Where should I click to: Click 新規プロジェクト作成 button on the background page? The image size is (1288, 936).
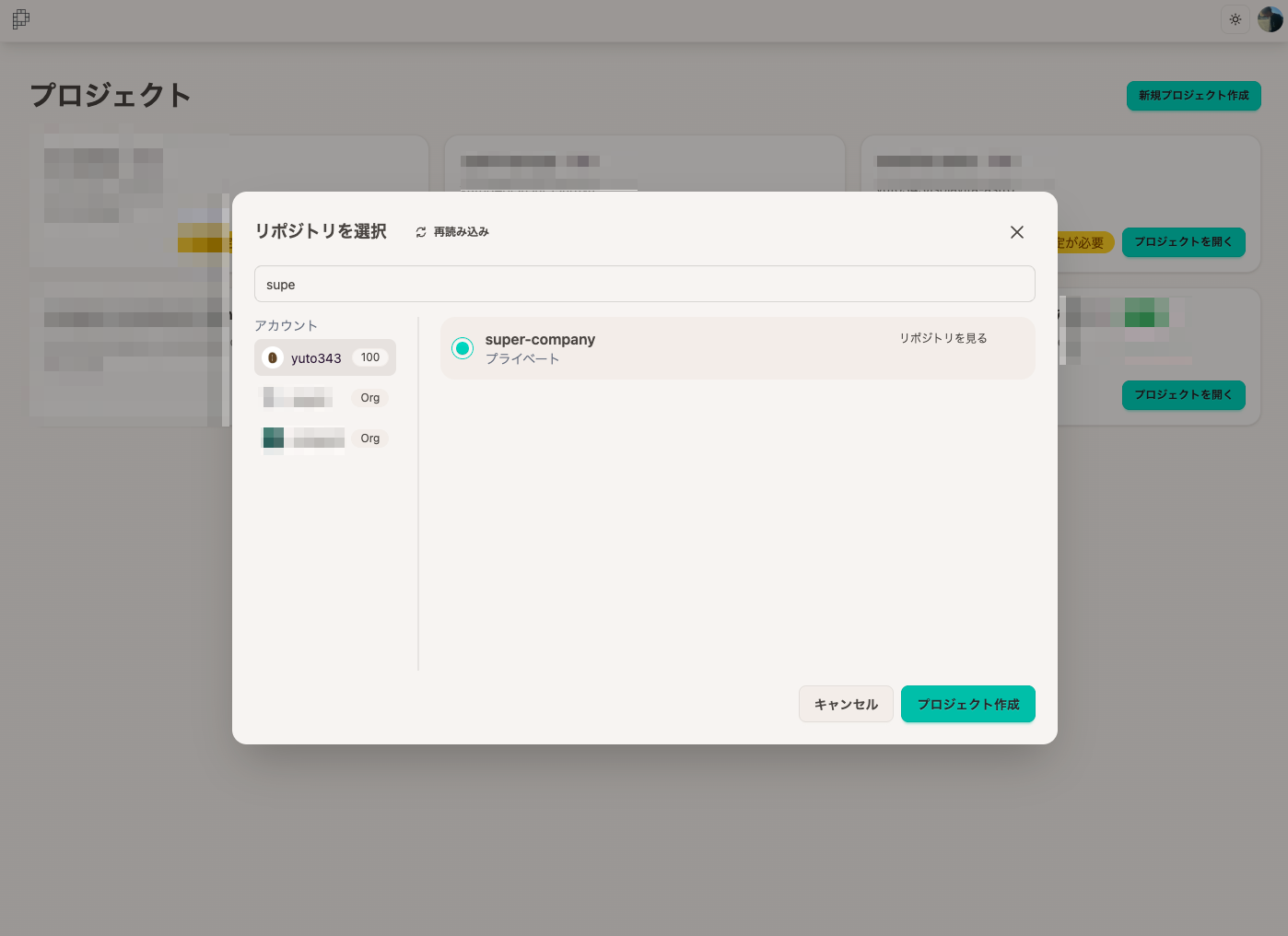pos(1194,96)
